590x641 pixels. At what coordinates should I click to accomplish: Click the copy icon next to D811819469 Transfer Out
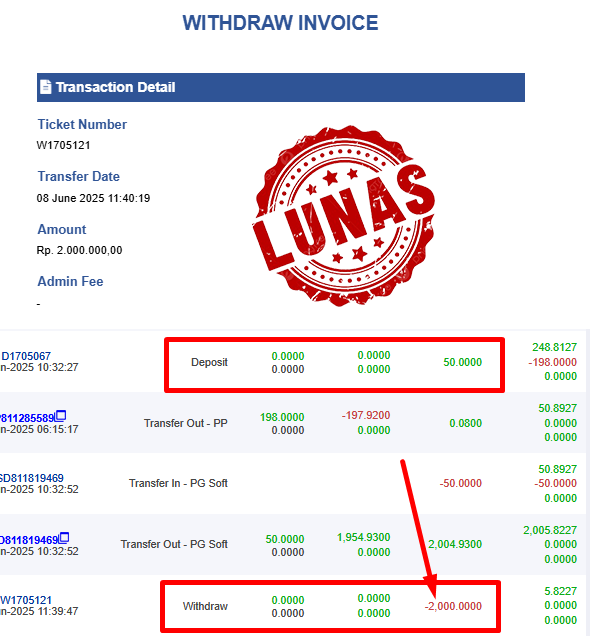pos(64,538)
